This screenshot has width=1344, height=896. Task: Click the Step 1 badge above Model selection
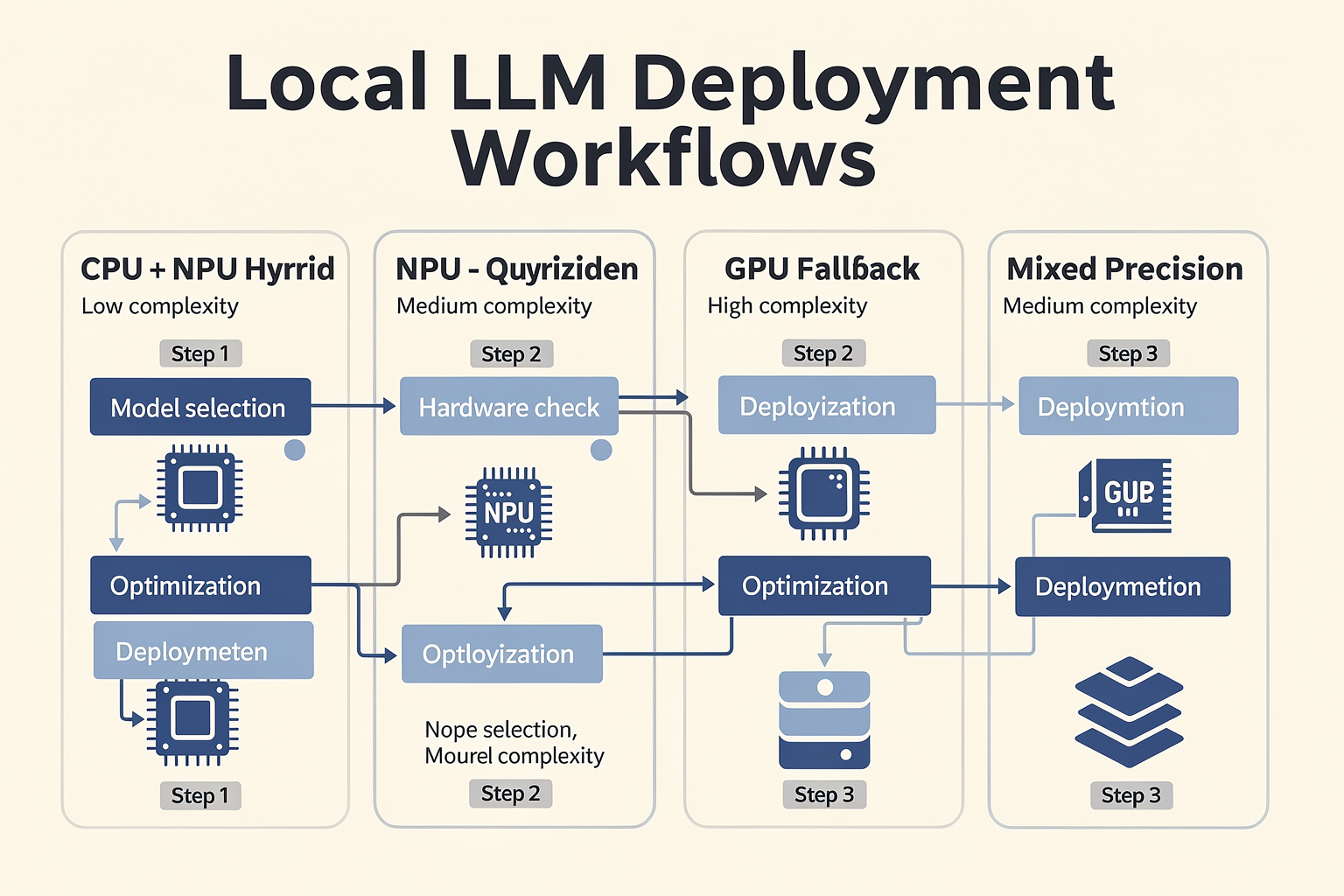coord(200,353)
